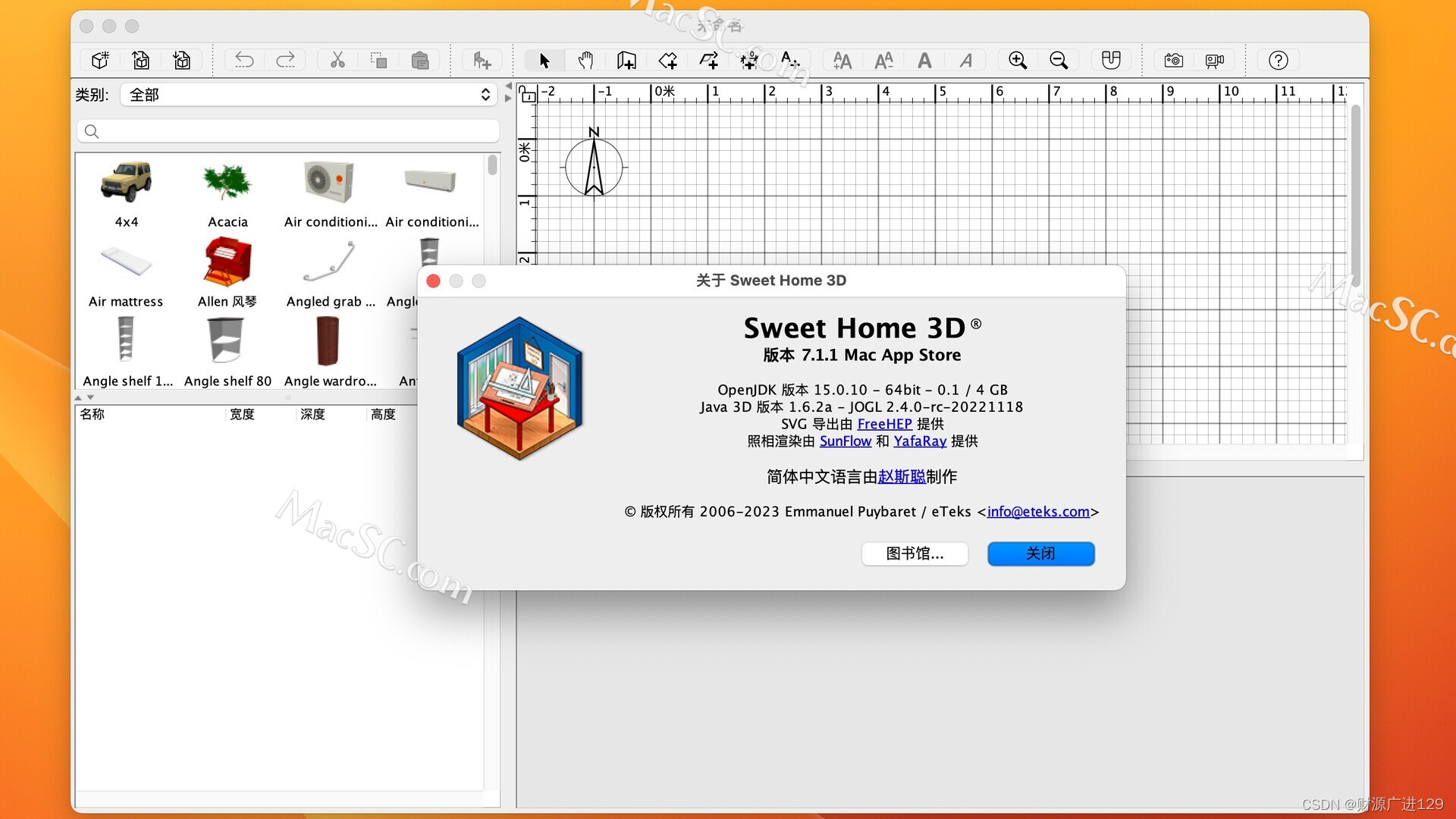Decrease text size with AA- icon
The image size is (1456, 819).
[883, 60]
